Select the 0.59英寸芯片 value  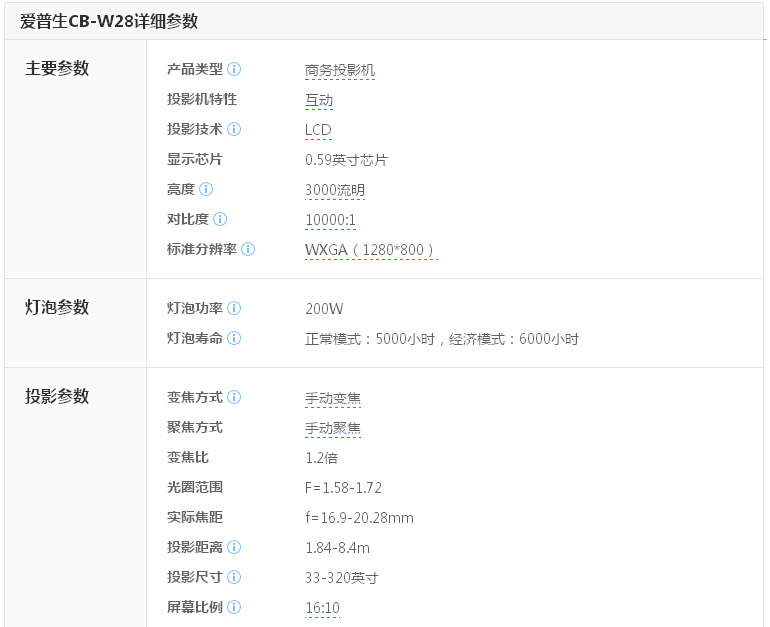[x=346, y=160]
